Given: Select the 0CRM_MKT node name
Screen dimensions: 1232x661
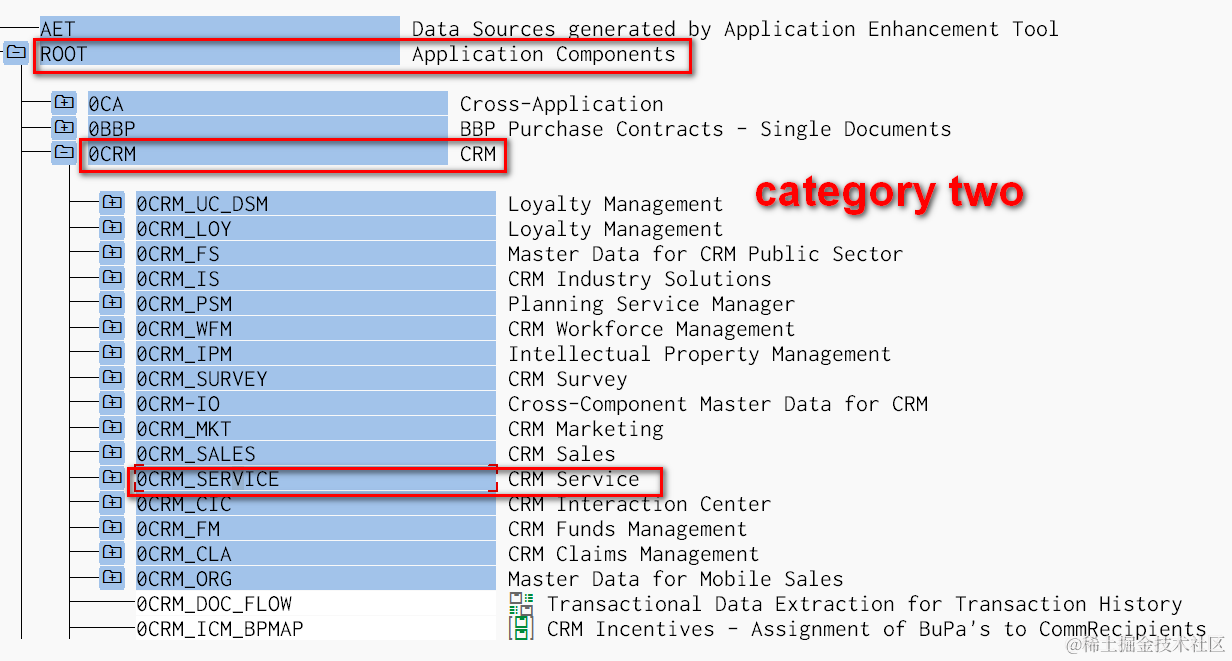Looking at the screenshot, I should (184, 429).
